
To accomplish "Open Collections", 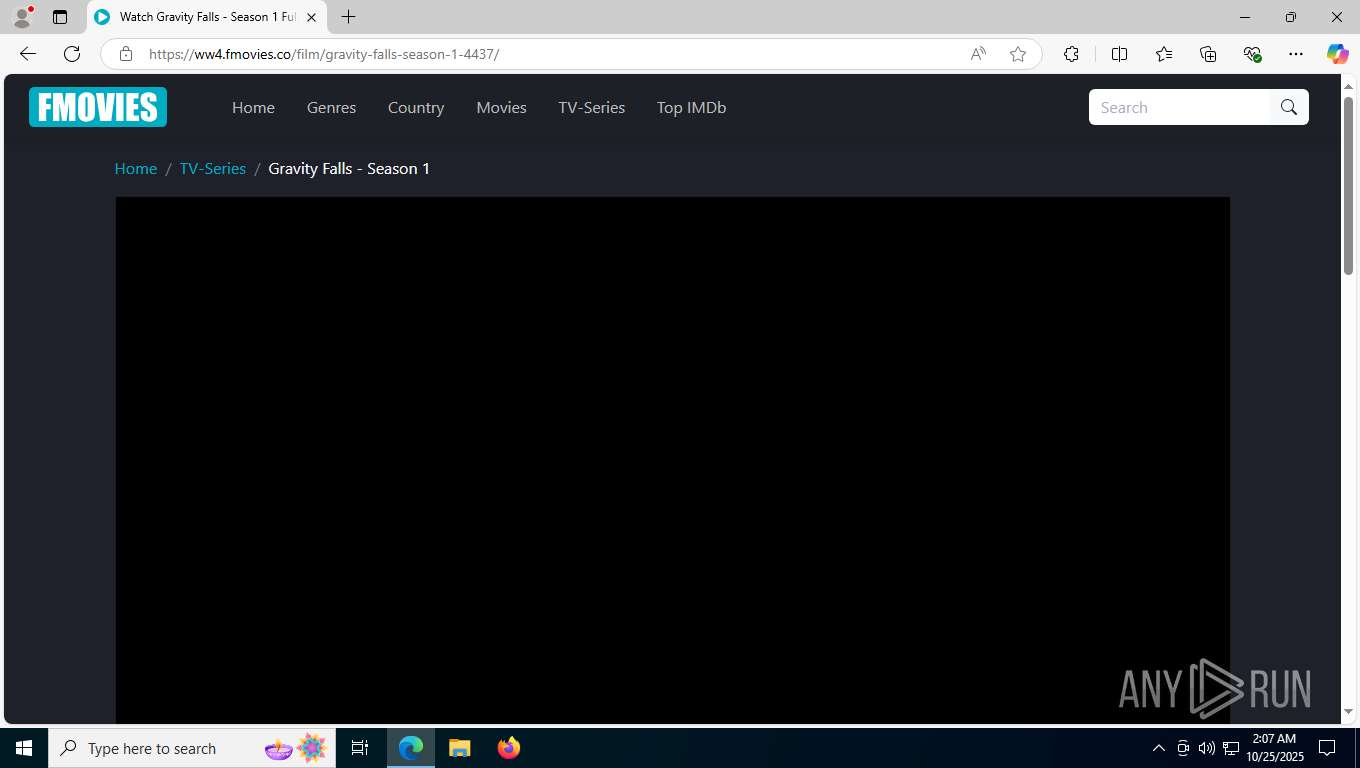I will 1208,54.
